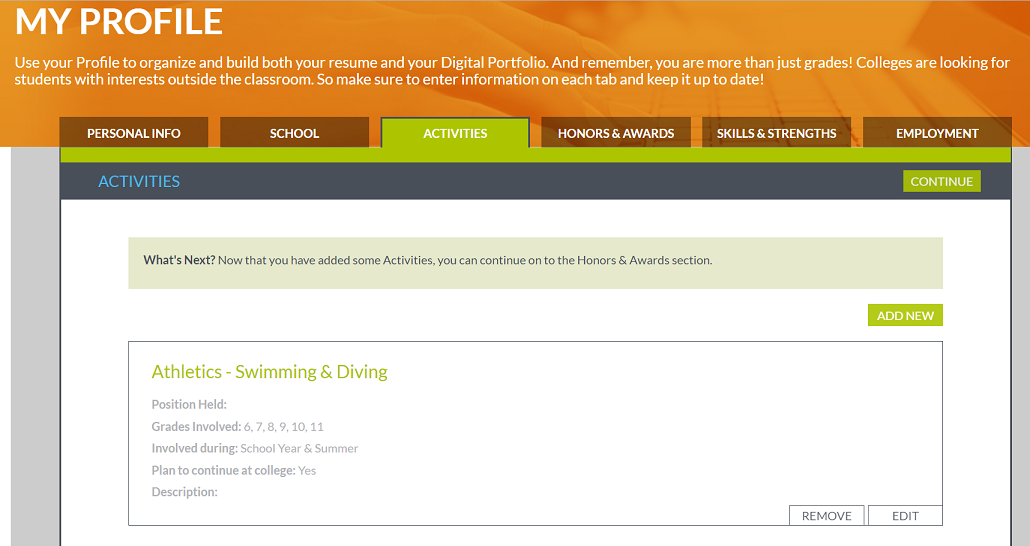Click Add New to add an activity

point(905,316)
